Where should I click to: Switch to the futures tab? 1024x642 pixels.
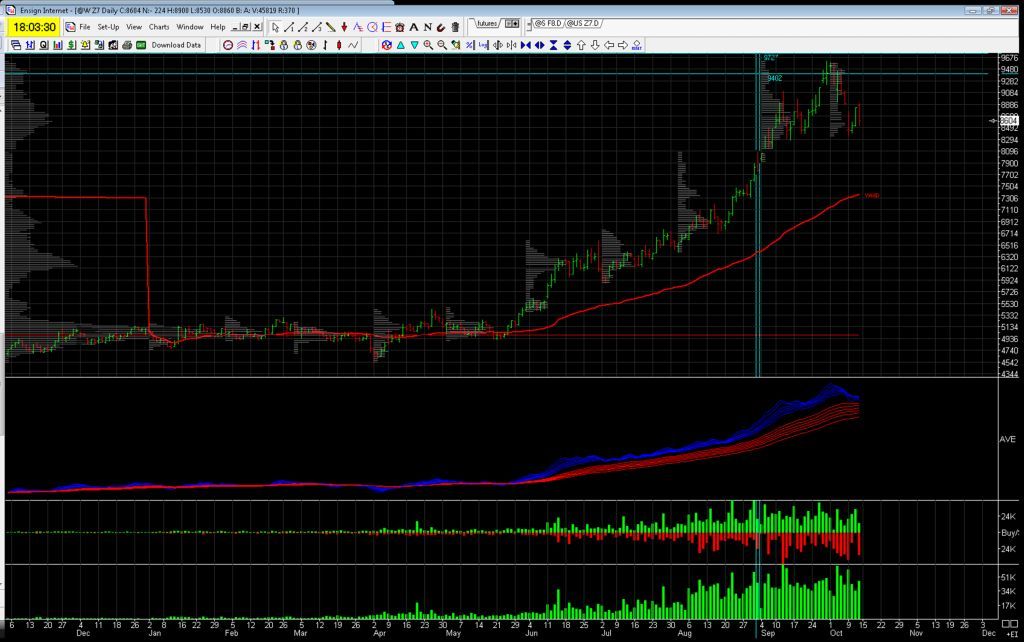(x=487, y=24)
